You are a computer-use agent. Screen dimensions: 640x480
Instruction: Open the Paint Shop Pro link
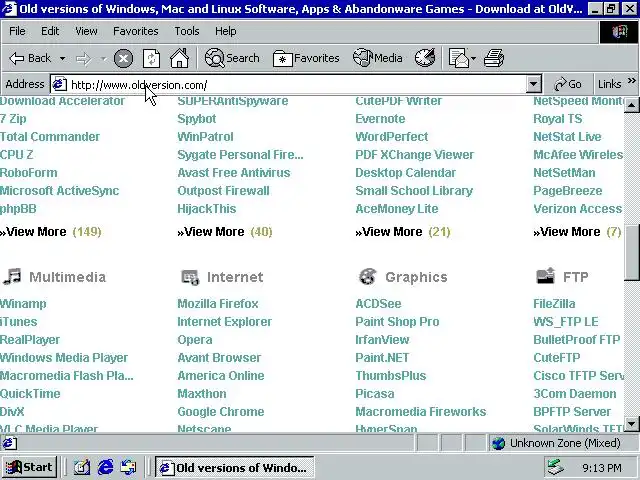pos(397,322)
